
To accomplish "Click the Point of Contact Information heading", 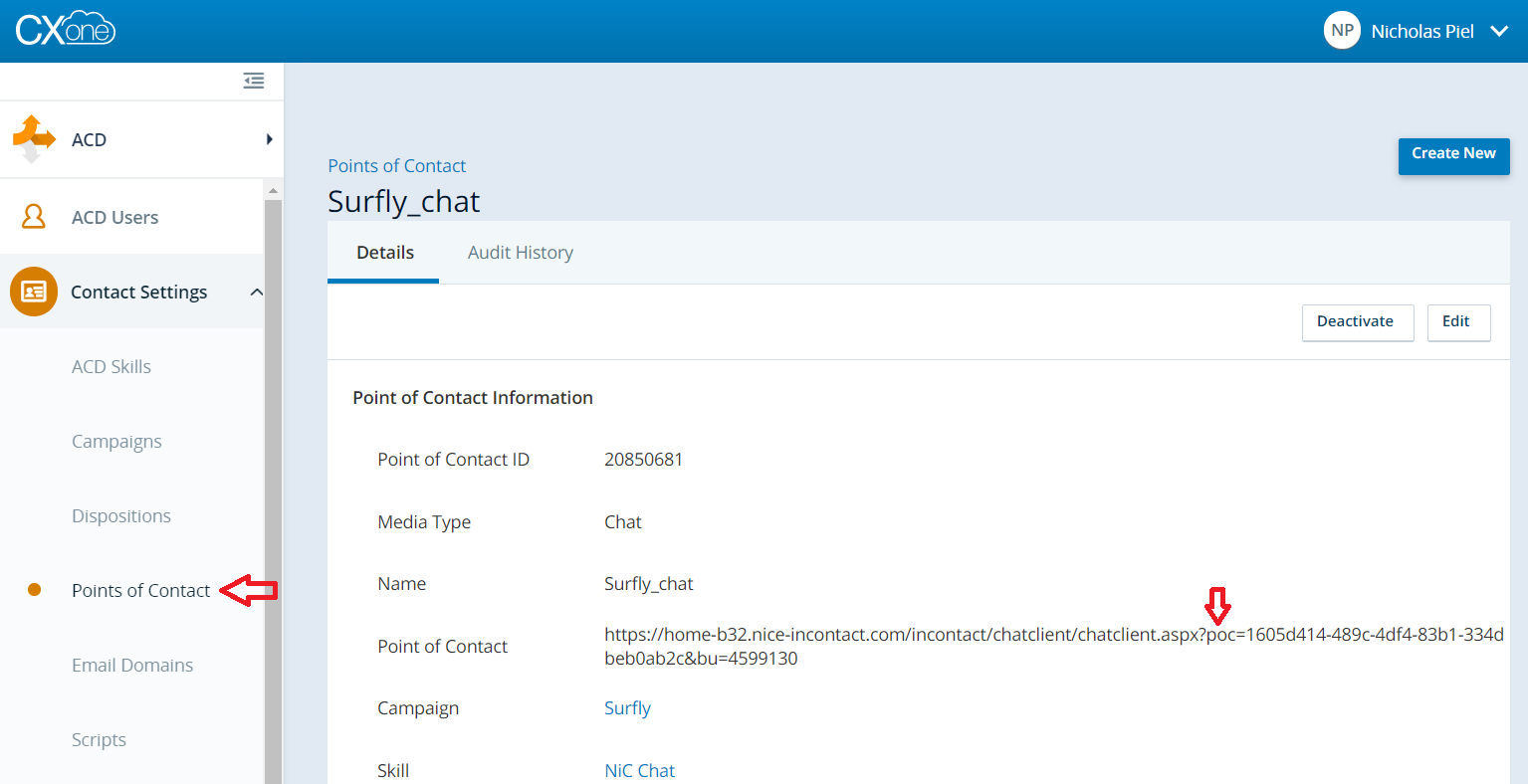I will coord(473,398).
